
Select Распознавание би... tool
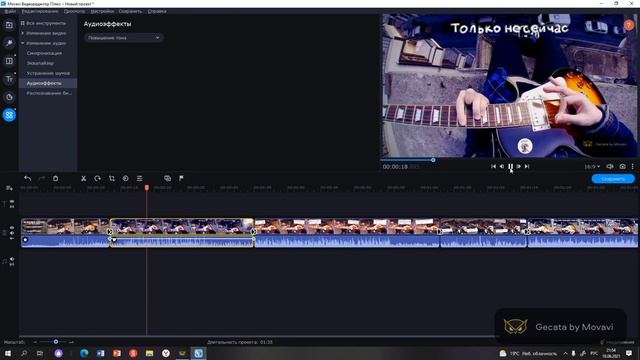pyautogui.click(x=48, y=93)
